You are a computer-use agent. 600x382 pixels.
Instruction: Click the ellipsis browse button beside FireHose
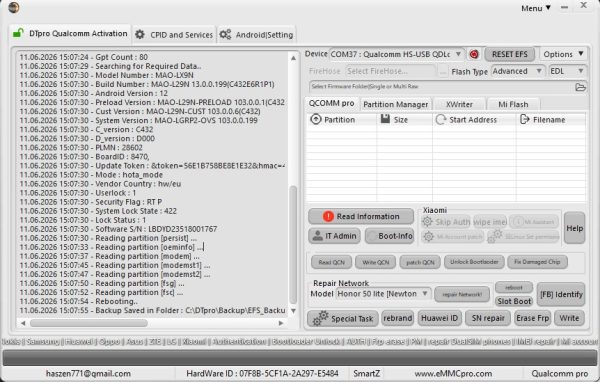pos(443,72)
